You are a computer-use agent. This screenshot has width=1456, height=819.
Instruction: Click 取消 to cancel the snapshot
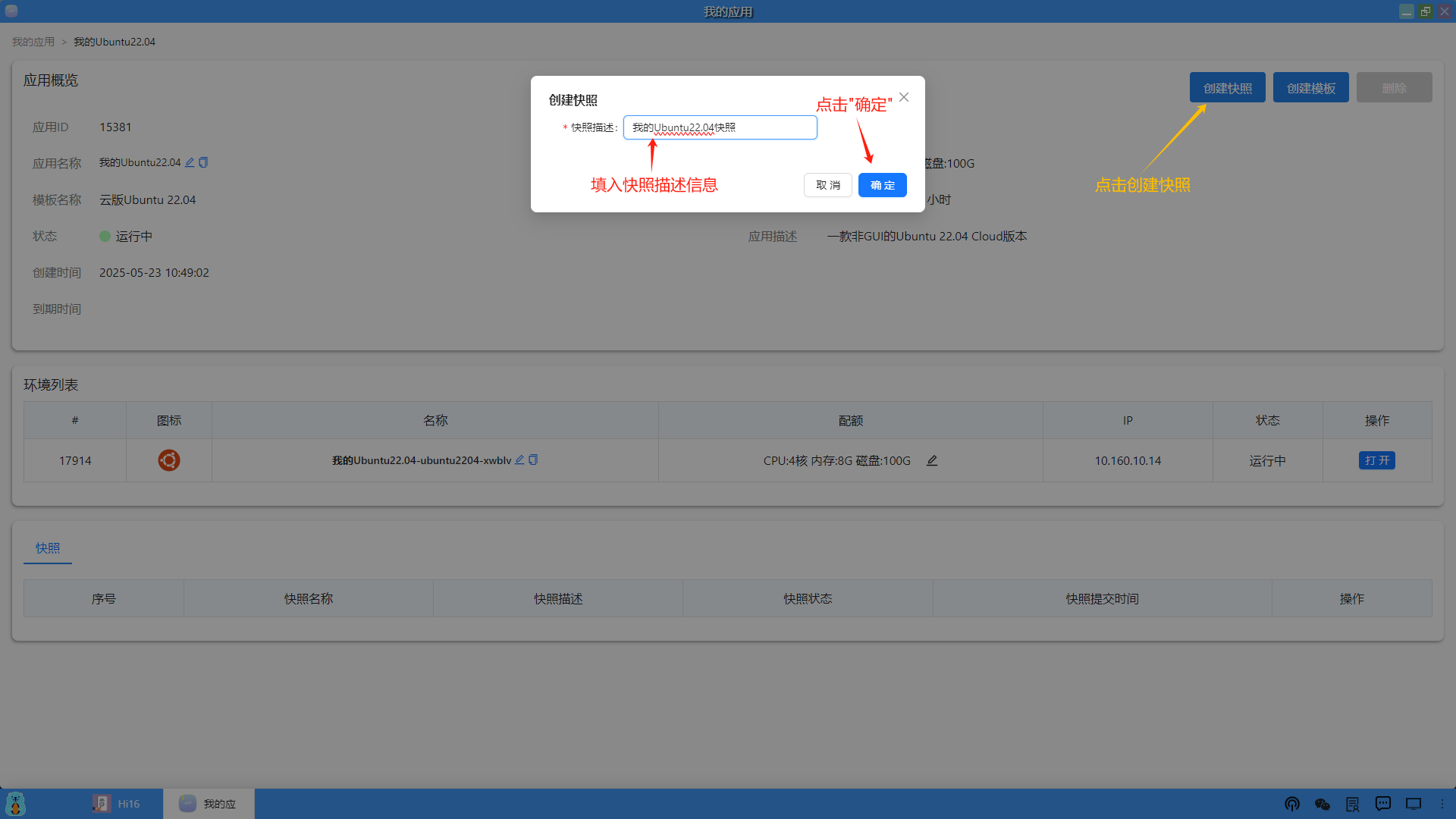(x=827, y=185)
